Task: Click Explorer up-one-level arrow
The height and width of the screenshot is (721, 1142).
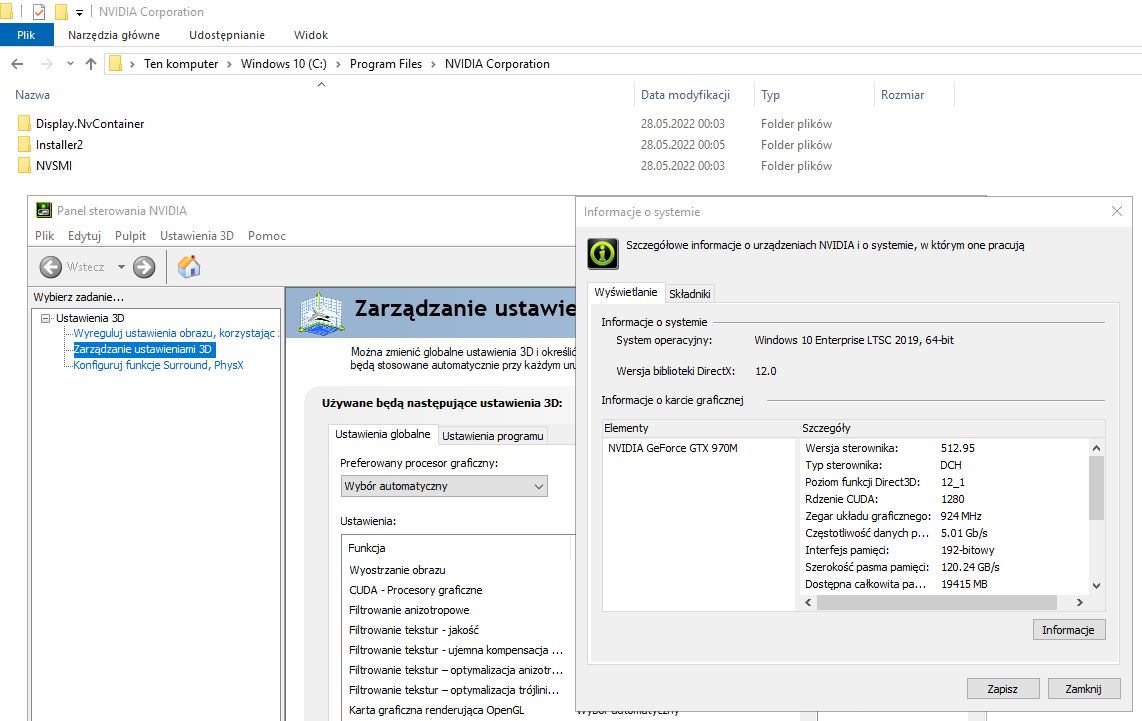Action: 91,64
